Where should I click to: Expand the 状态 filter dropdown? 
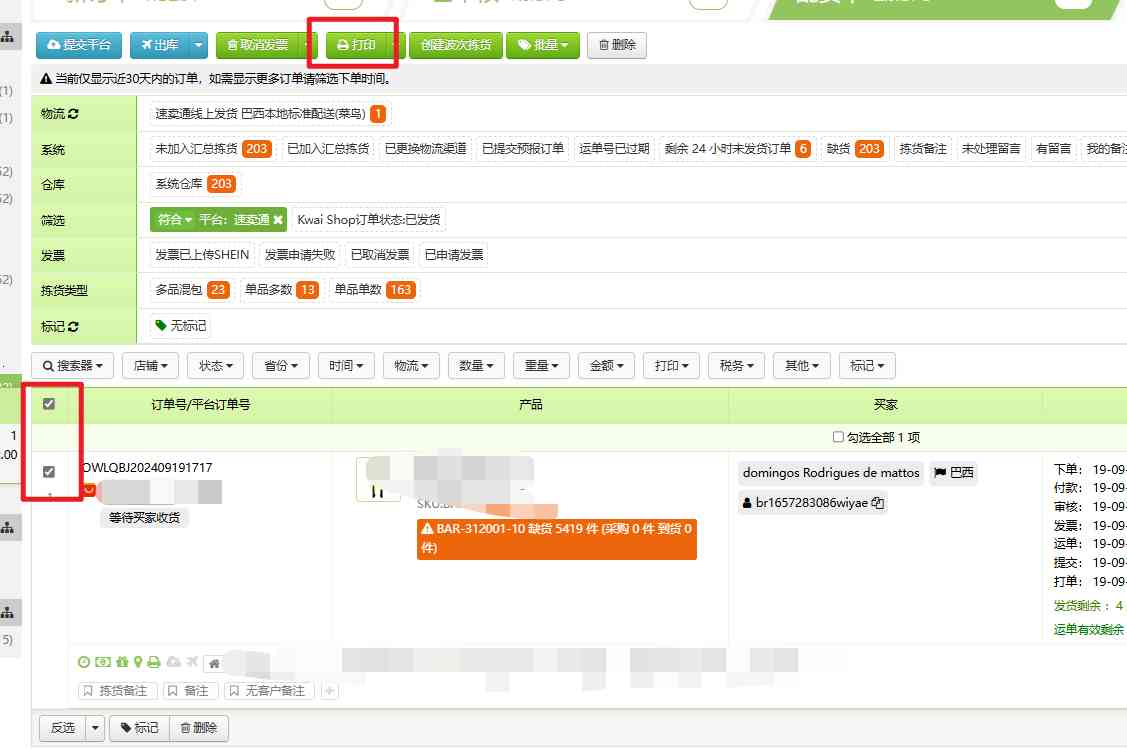coord(215,365)
